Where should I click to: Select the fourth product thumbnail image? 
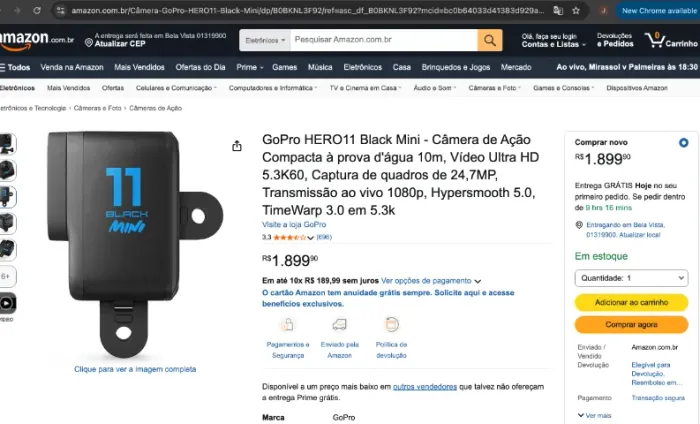click(x=7, y=223)
